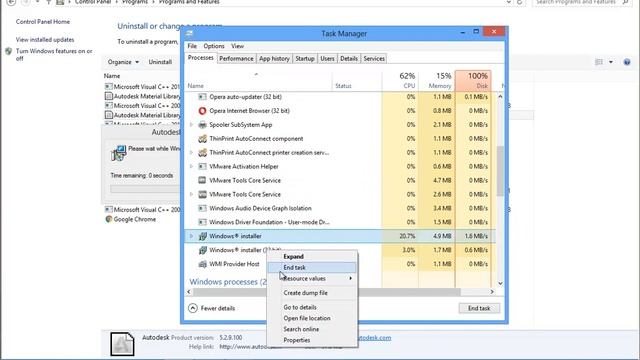Click the Fewer details arrow icon
Image resolution: width=640 pixels, height=360 pixels.
pyautogui.click(x=193, y=308)
